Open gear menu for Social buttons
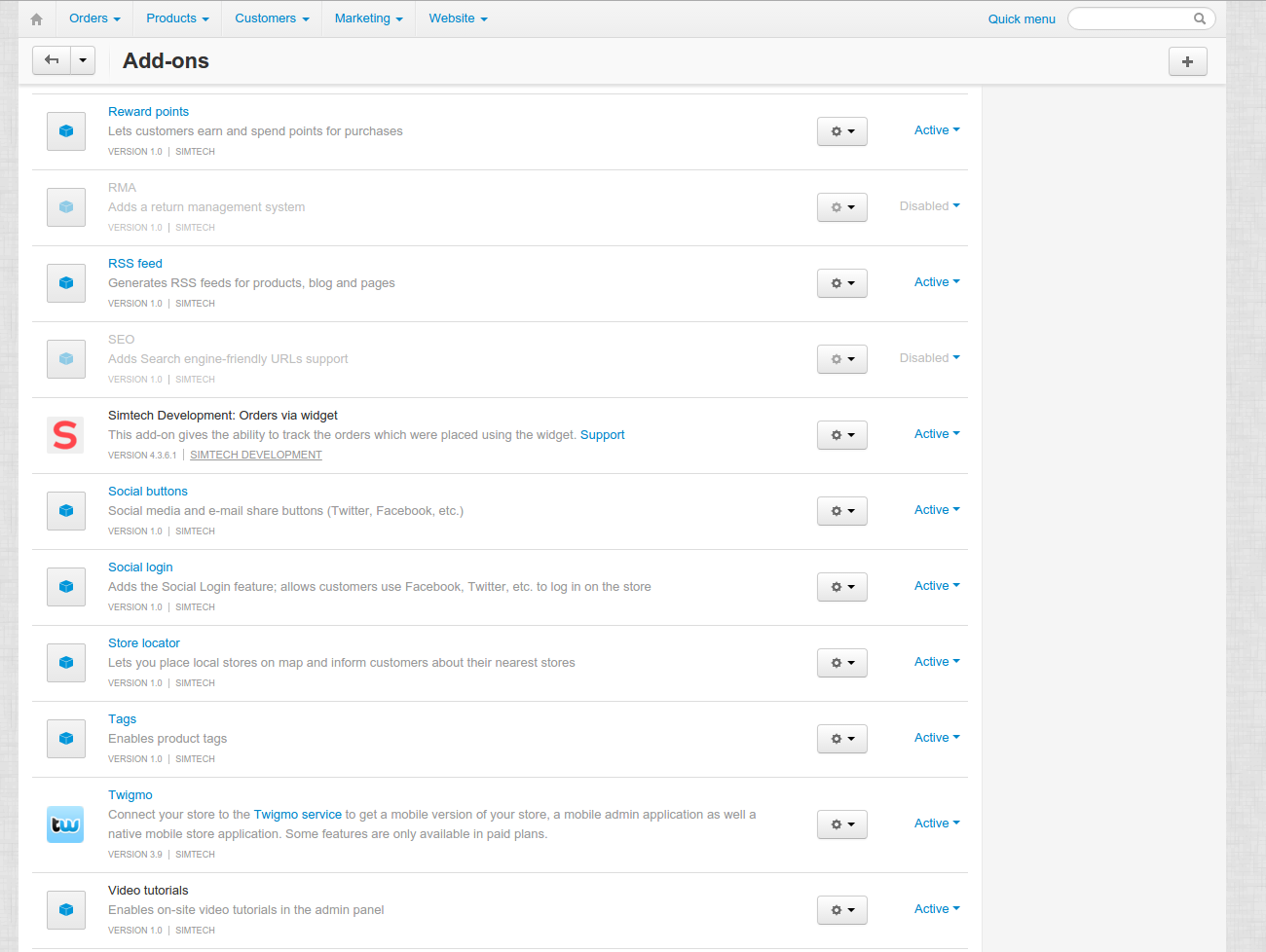Viewport: 1266px width, 952px height. point(842,511)
